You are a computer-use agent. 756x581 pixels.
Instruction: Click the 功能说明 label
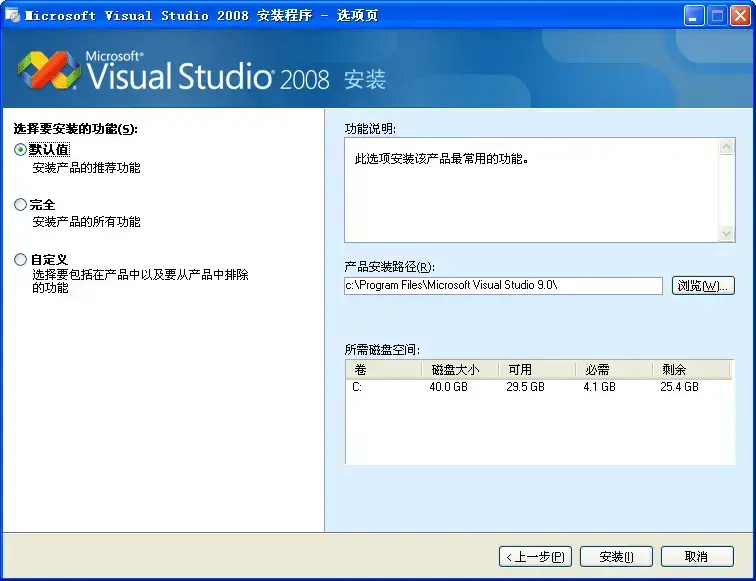(370, 129)
